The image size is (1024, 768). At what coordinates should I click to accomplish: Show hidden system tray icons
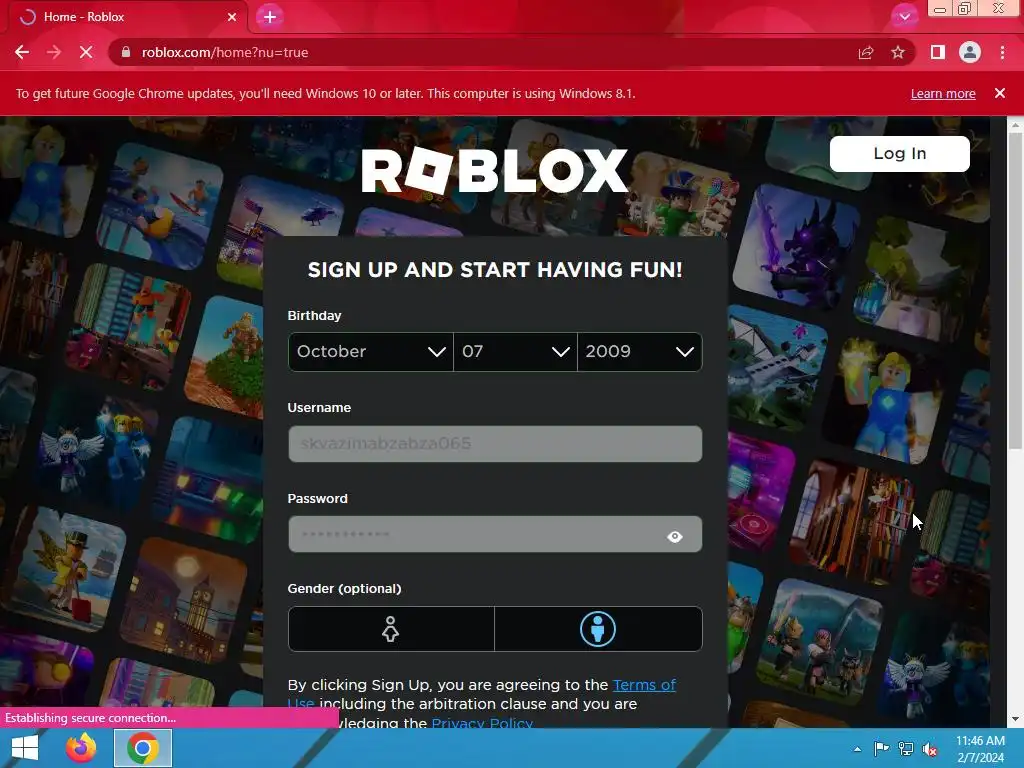[x=857, y=749]
